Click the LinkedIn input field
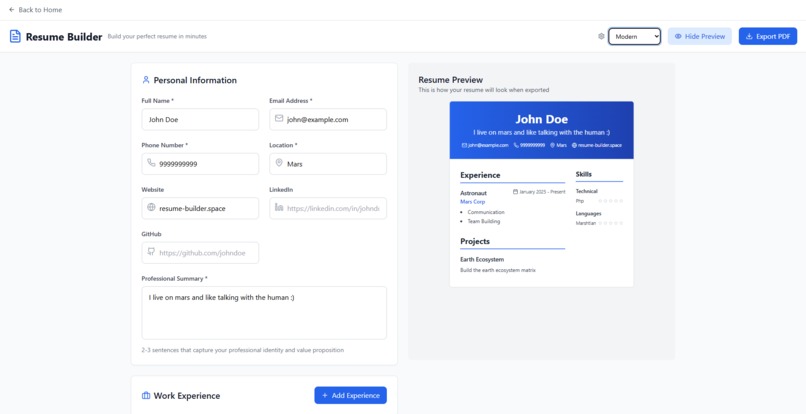The height and width of the screenshot is (414, 806). 328,208
